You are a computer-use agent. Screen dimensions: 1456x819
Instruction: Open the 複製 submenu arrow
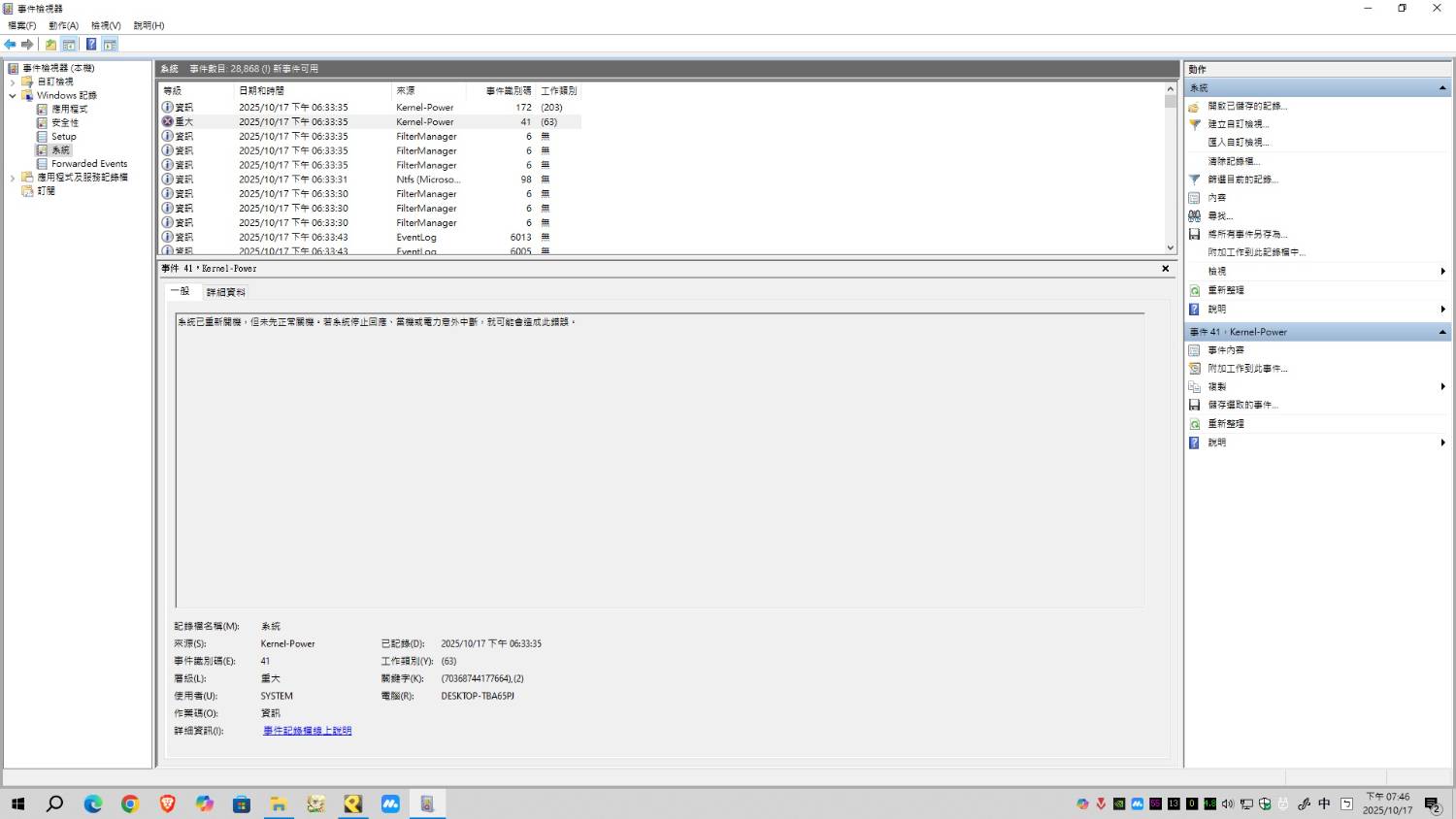click(x=1442, y=386)
